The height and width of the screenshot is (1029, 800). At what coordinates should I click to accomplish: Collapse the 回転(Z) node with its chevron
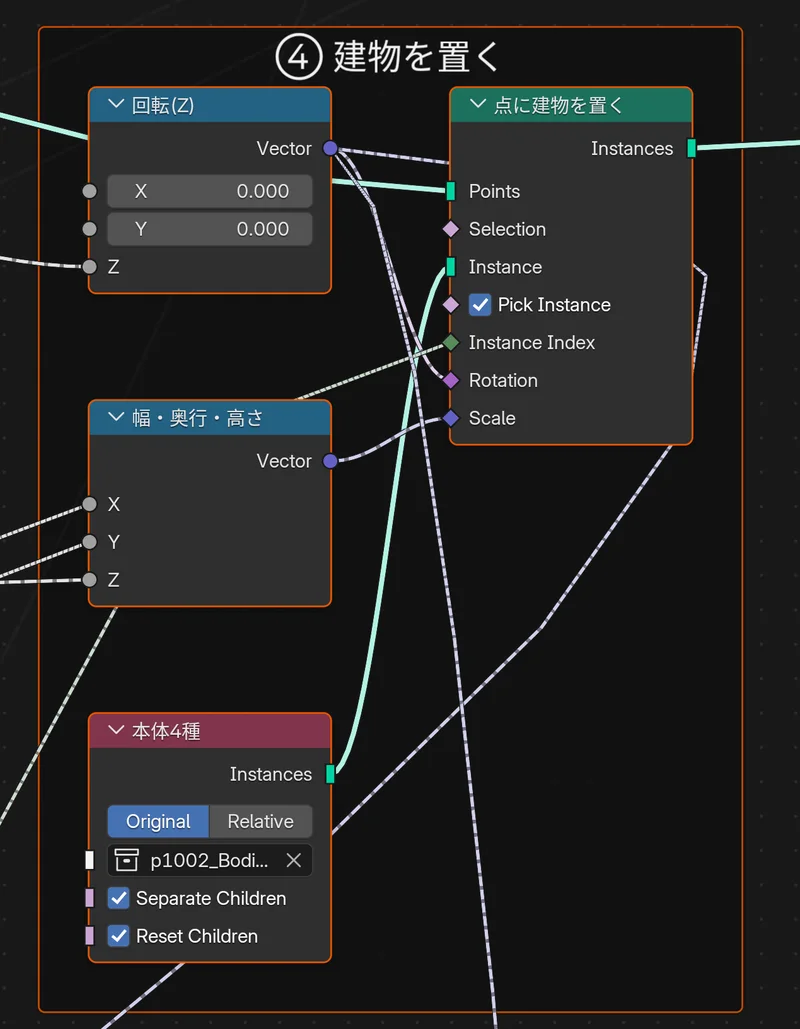coord(116,104)
